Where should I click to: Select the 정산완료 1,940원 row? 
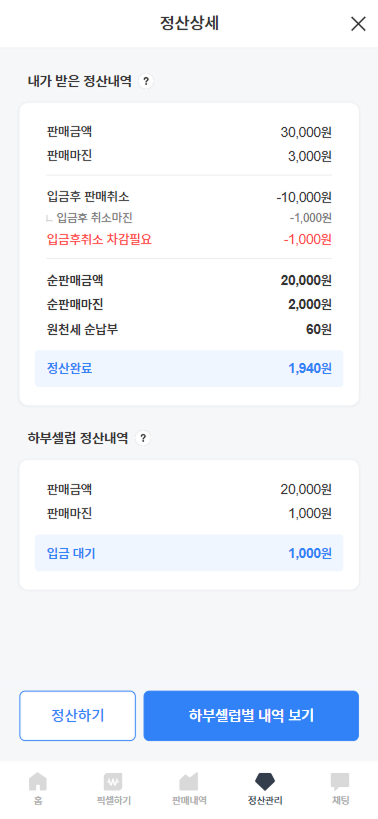tap(189, 368)
